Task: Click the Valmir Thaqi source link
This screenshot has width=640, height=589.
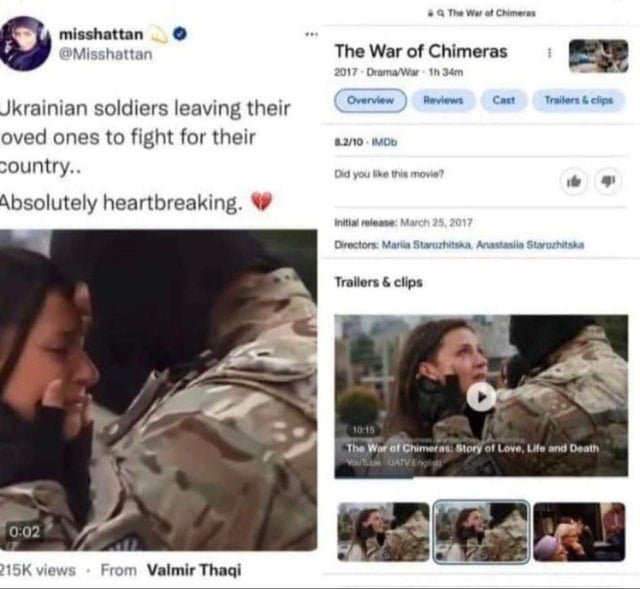Action: (194, 570)
